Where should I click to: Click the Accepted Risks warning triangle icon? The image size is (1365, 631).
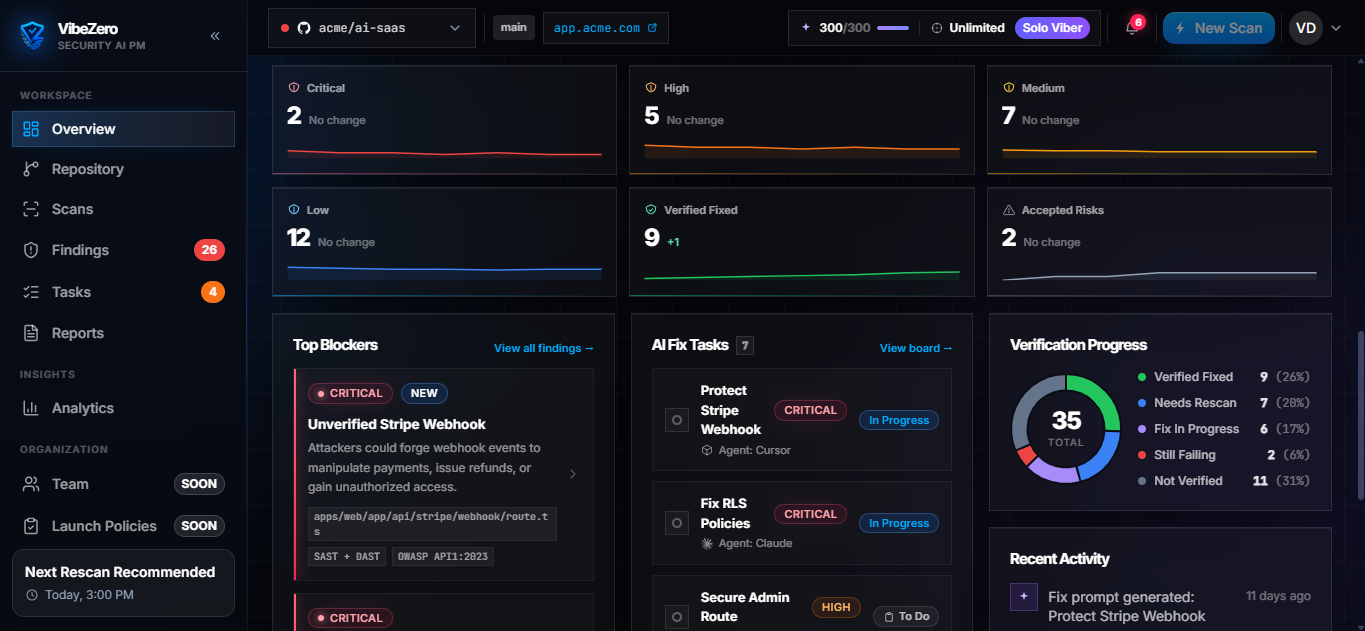pos(1009,210)
